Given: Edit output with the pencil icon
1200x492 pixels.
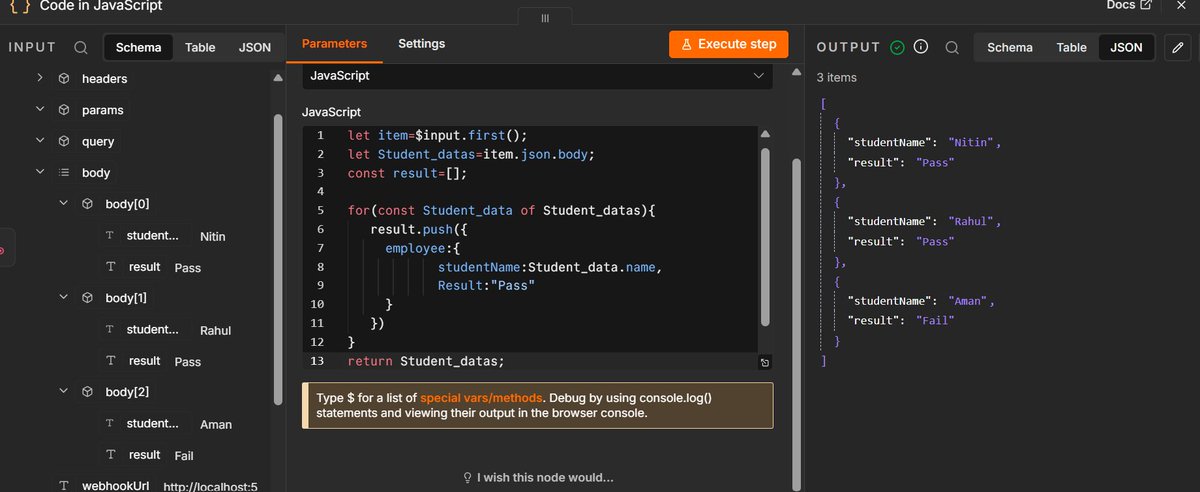Looking at the screenshot, I should (1177, 47).
